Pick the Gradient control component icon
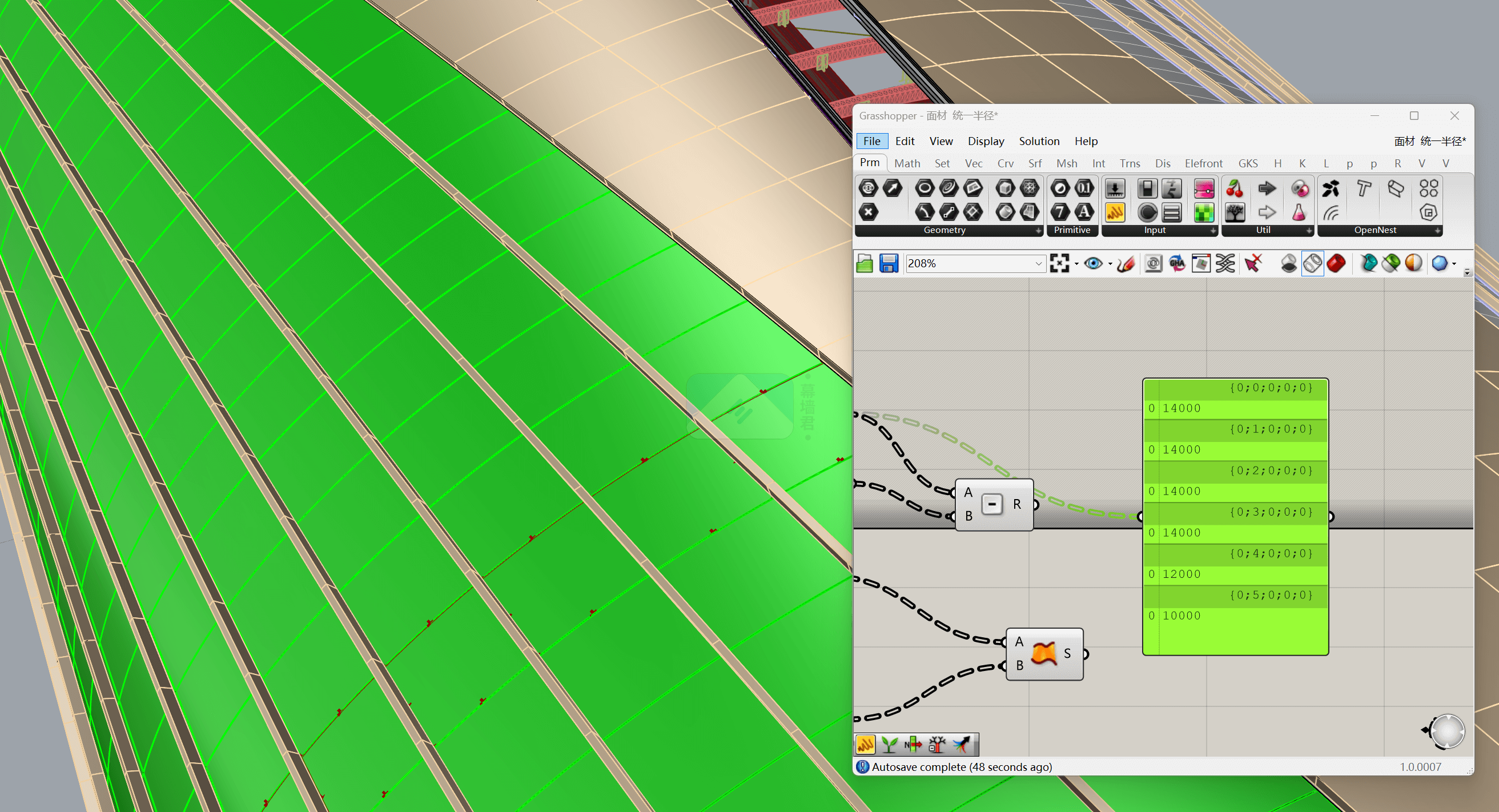 click(x=1203, y=188)
